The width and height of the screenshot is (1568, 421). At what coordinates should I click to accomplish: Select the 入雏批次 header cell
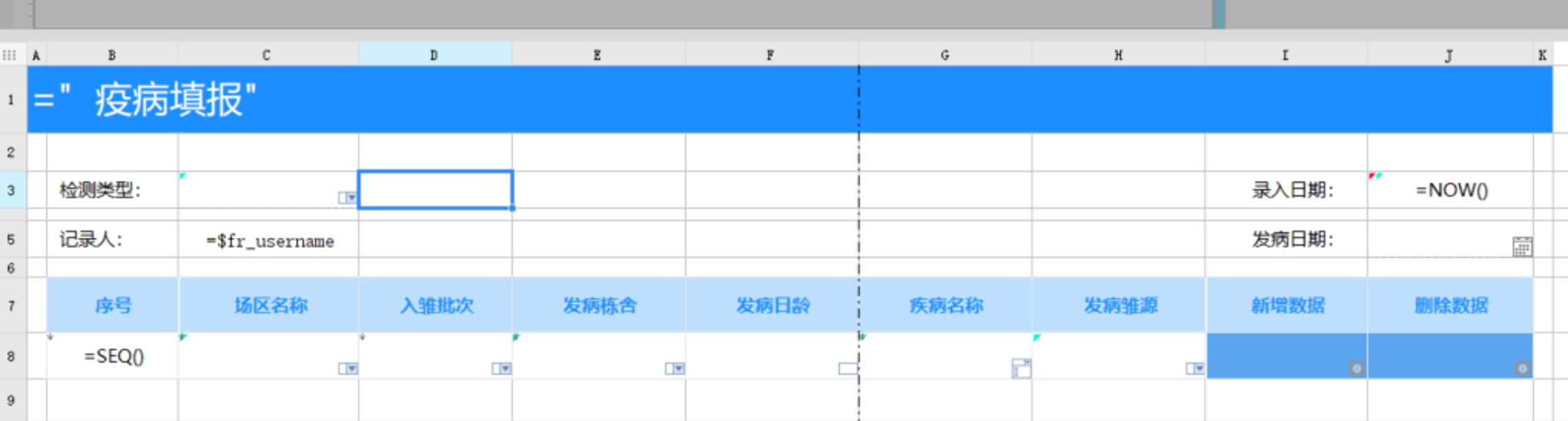pyautogui.click(x=435, y=305)
